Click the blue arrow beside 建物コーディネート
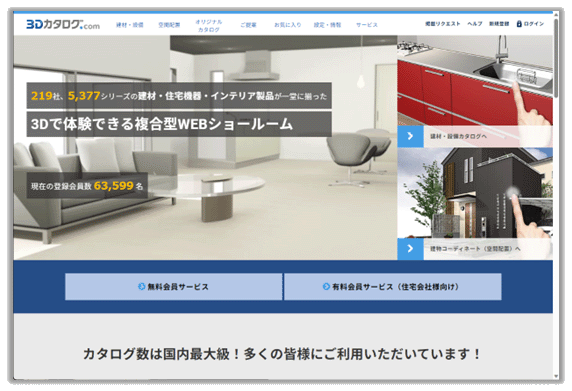 410,249
